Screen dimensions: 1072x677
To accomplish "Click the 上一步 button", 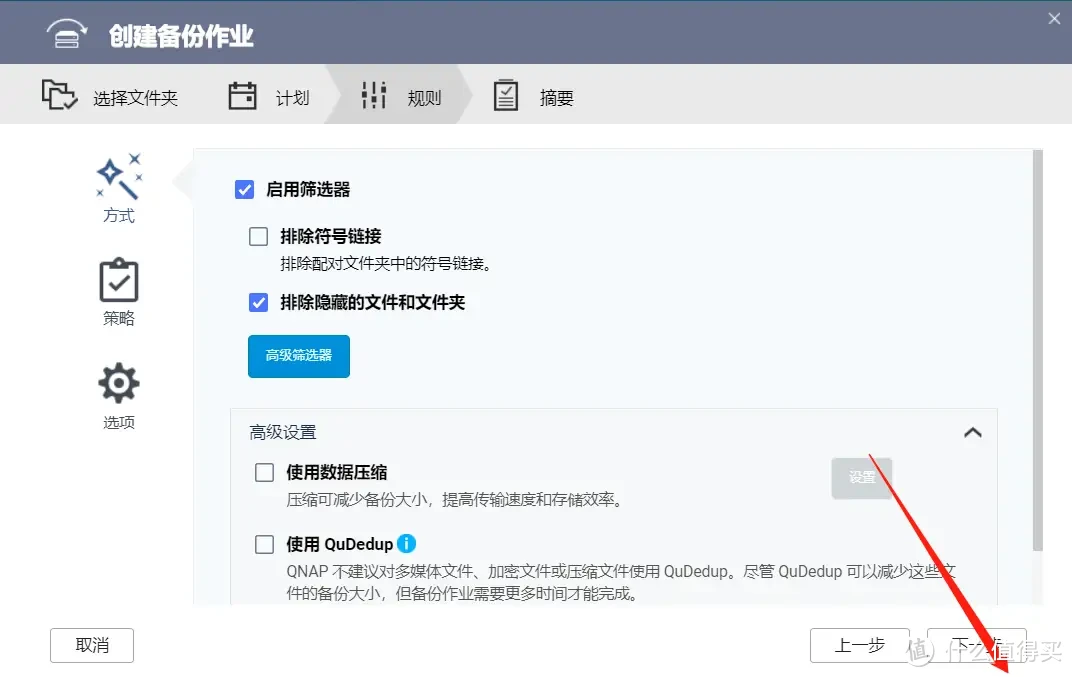I will click(859, 645).
